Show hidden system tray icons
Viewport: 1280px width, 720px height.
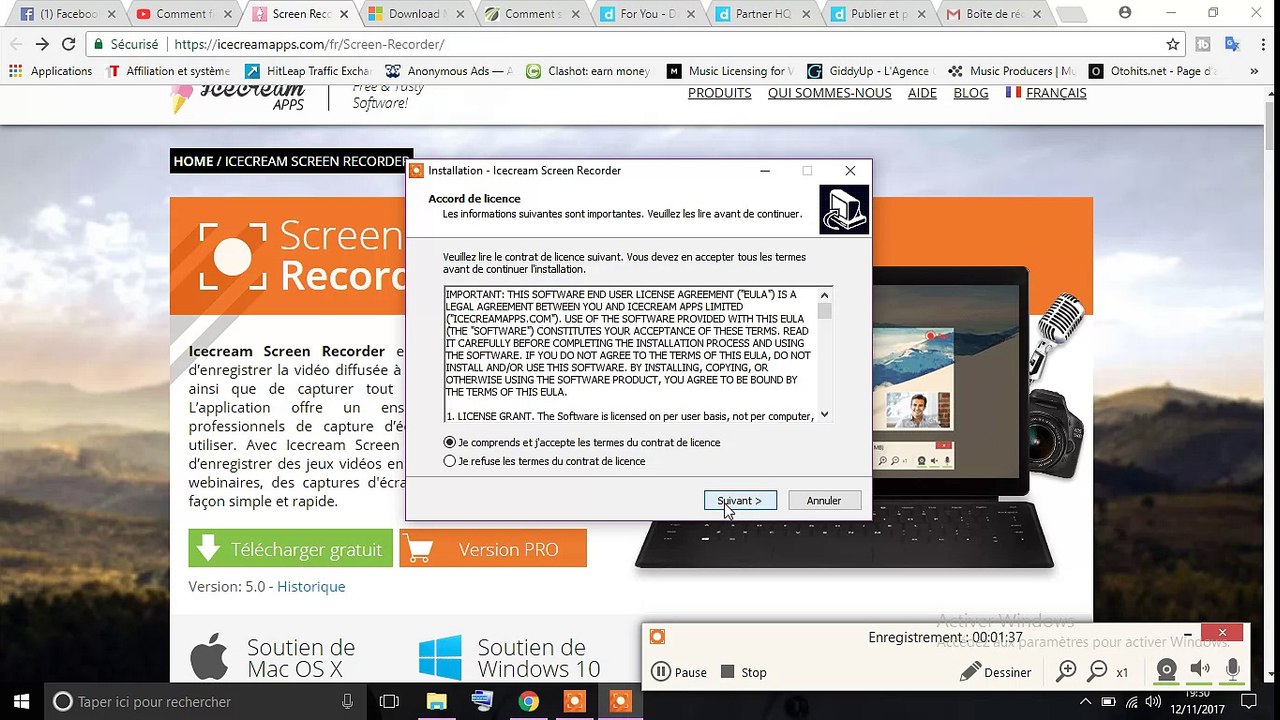pos(1086,701)
